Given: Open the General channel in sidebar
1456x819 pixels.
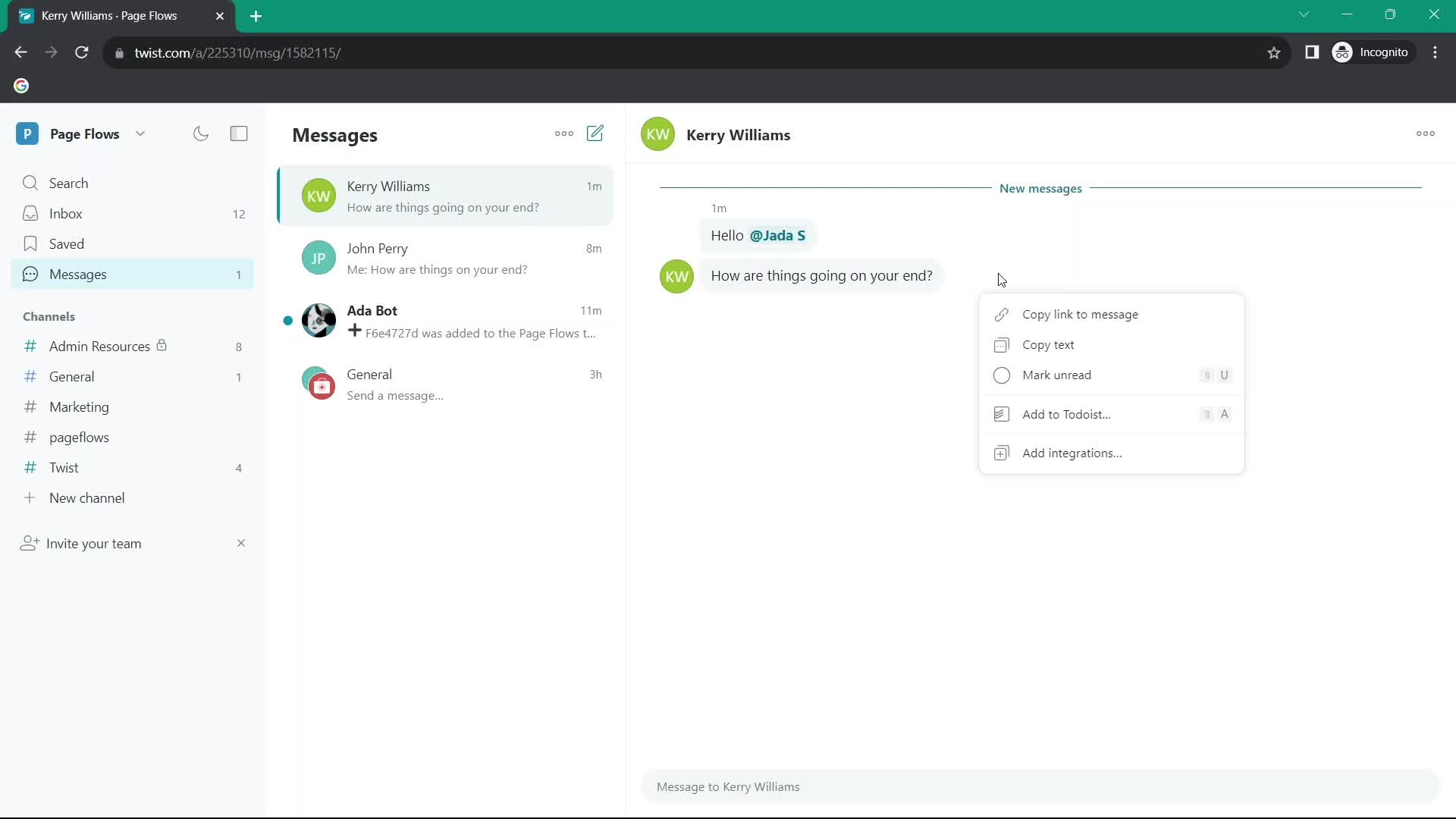Looking at the screenshot, I should click(133, 377).
